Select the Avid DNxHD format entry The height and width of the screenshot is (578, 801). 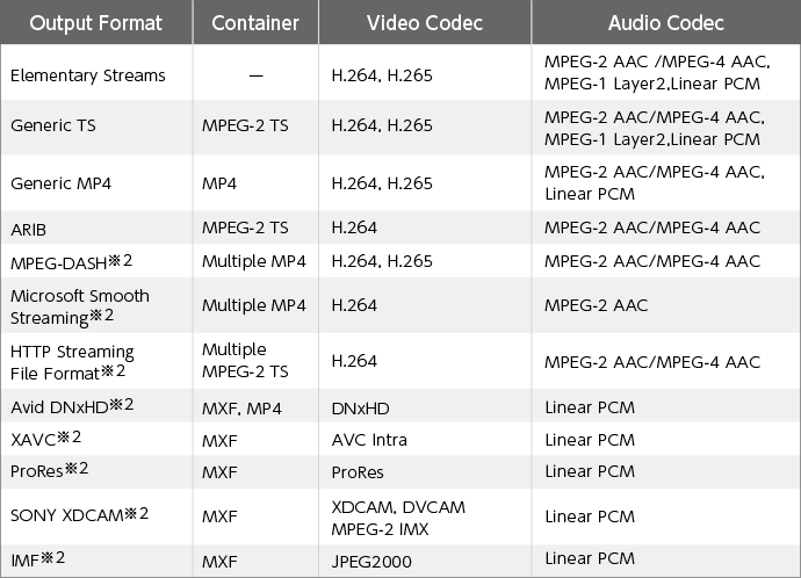click(72, 407)
